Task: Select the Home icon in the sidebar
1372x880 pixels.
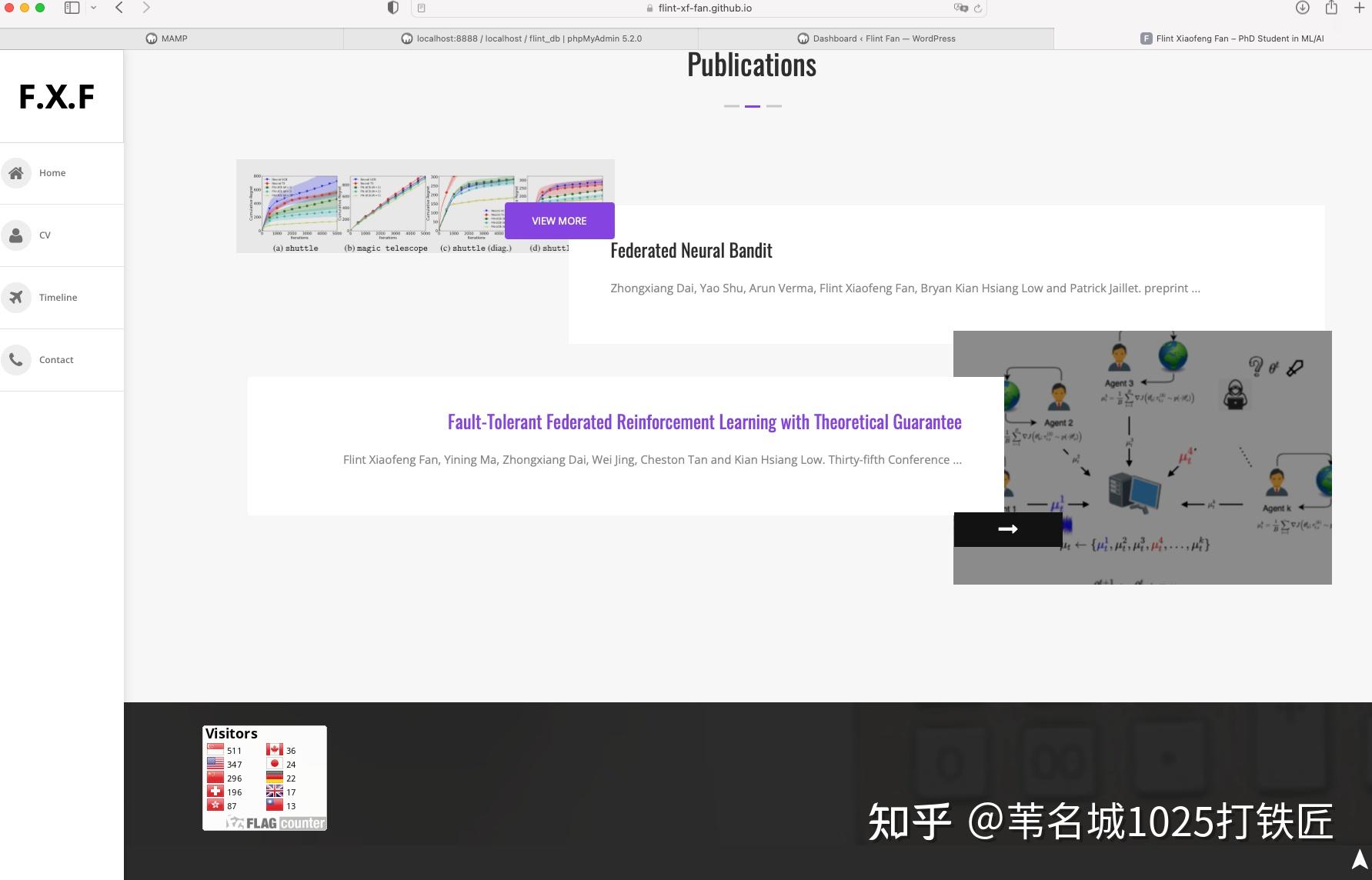Action: point(16,172)
